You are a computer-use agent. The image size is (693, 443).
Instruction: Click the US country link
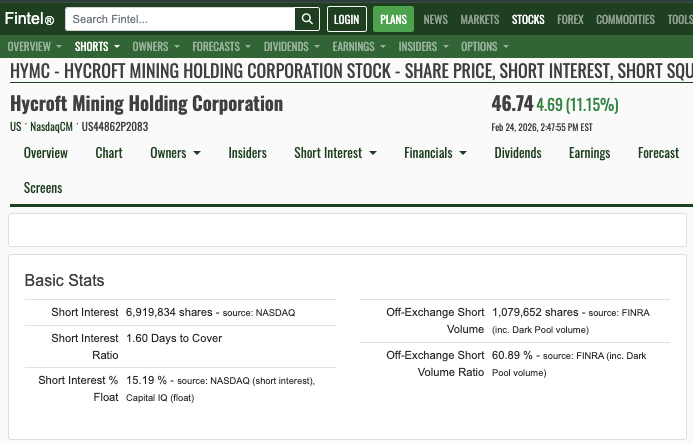tap(15, 127)
